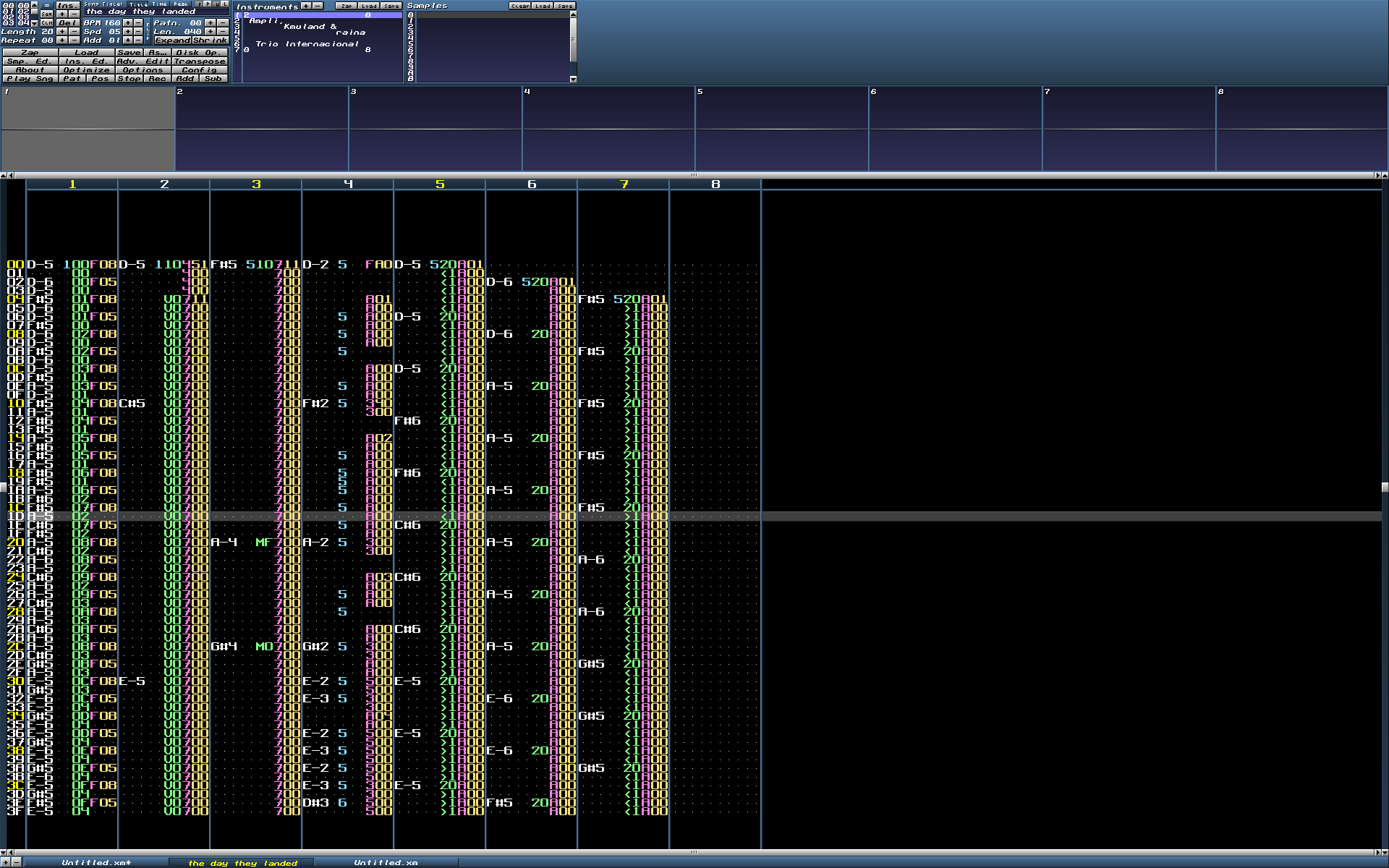
Task: Decrease Spd value with the minus button
Action: (138, 32)
